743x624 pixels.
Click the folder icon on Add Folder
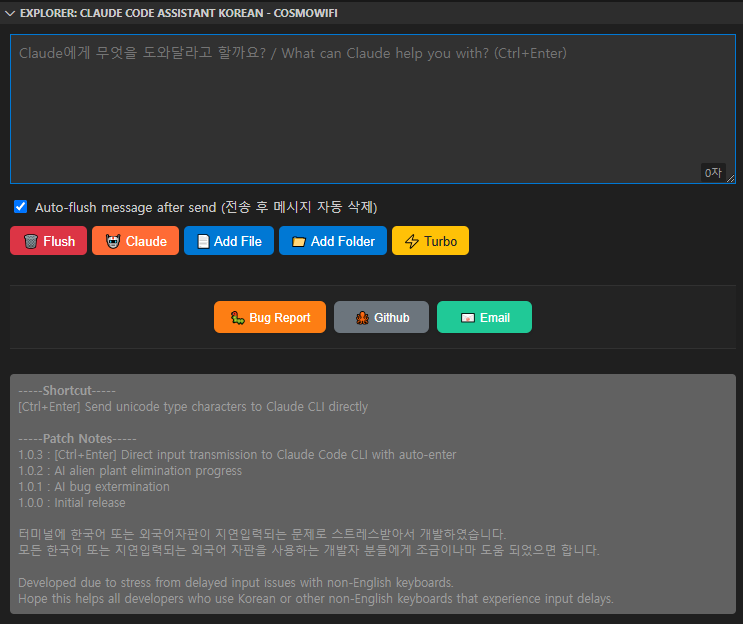coord(299,242)
